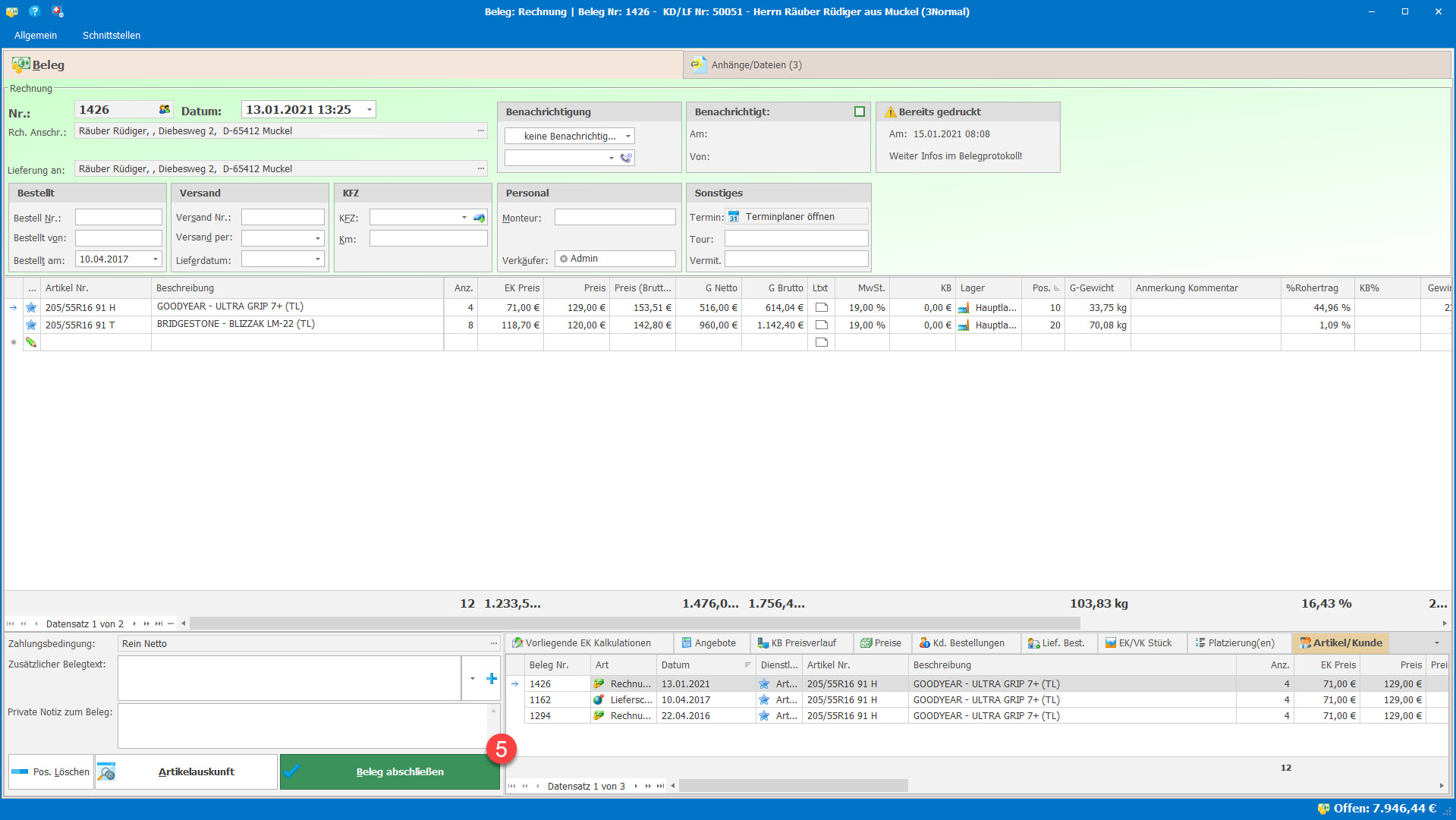Toggle Lbxt checkbox for BRIDGESTONE row
Image resolution: width=1456 pixels, height=820 pixels.
(821, 325)
